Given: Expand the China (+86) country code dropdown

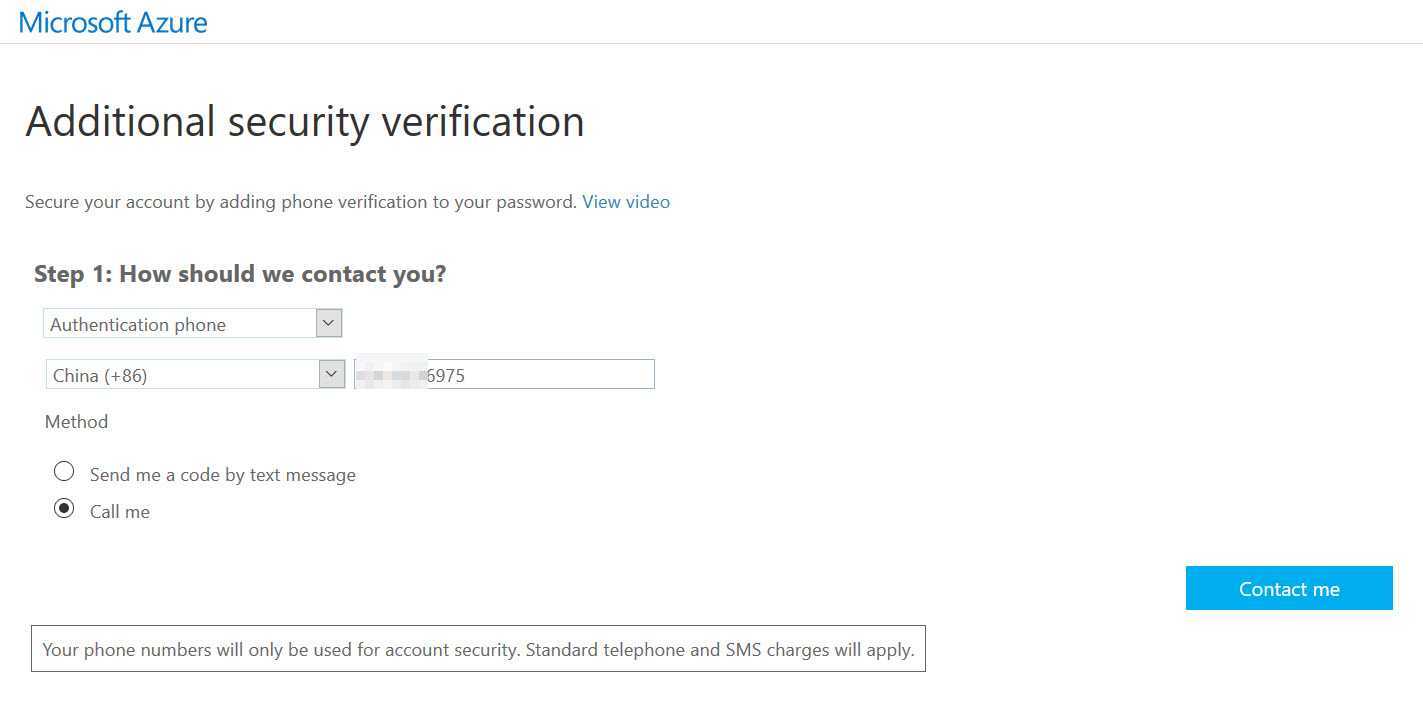Looking at the screenshot, I should [183, 375].
